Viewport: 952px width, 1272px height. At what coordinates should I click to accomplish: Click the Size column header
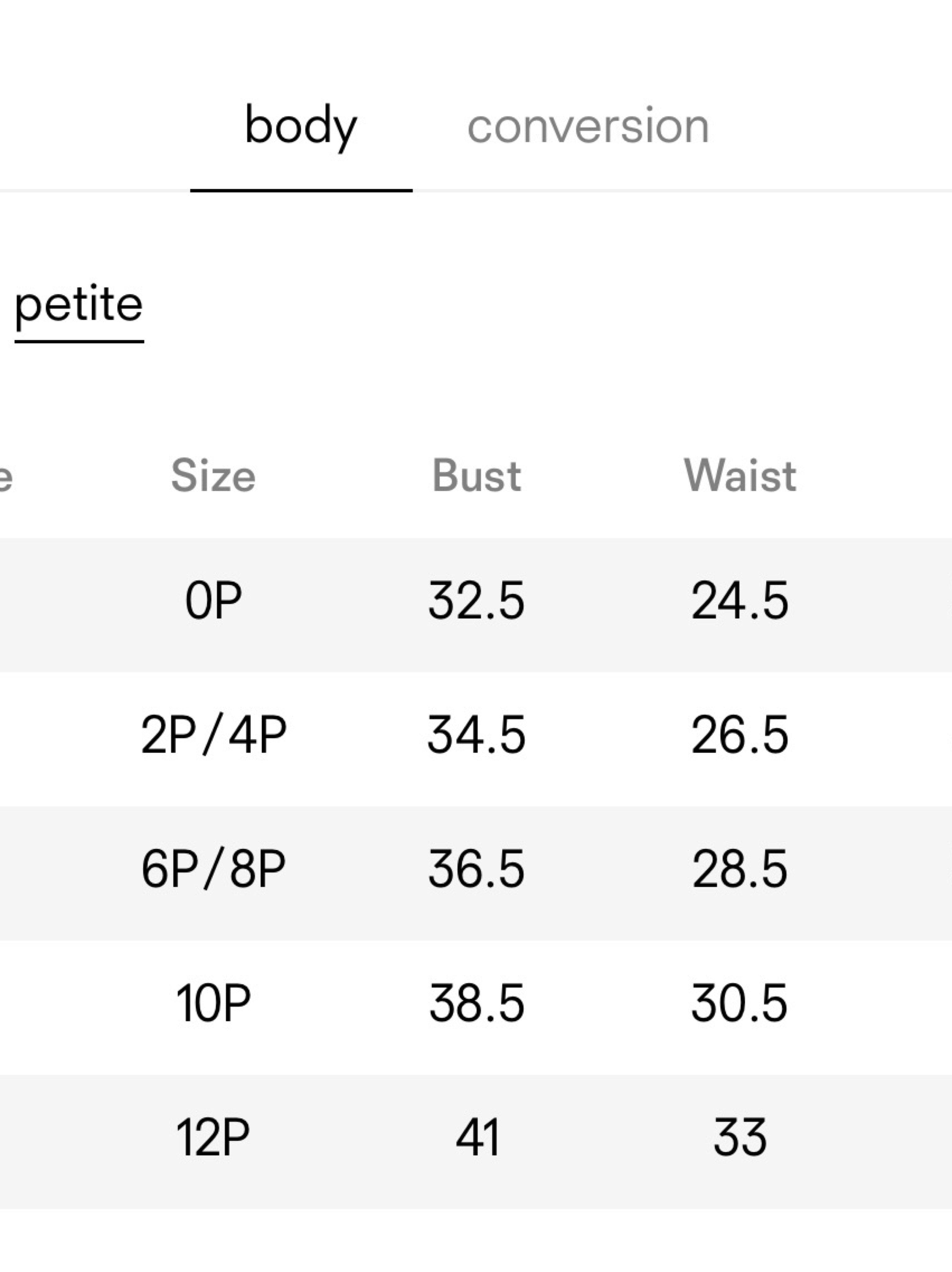pyautogui.click(x=213, y=475)
